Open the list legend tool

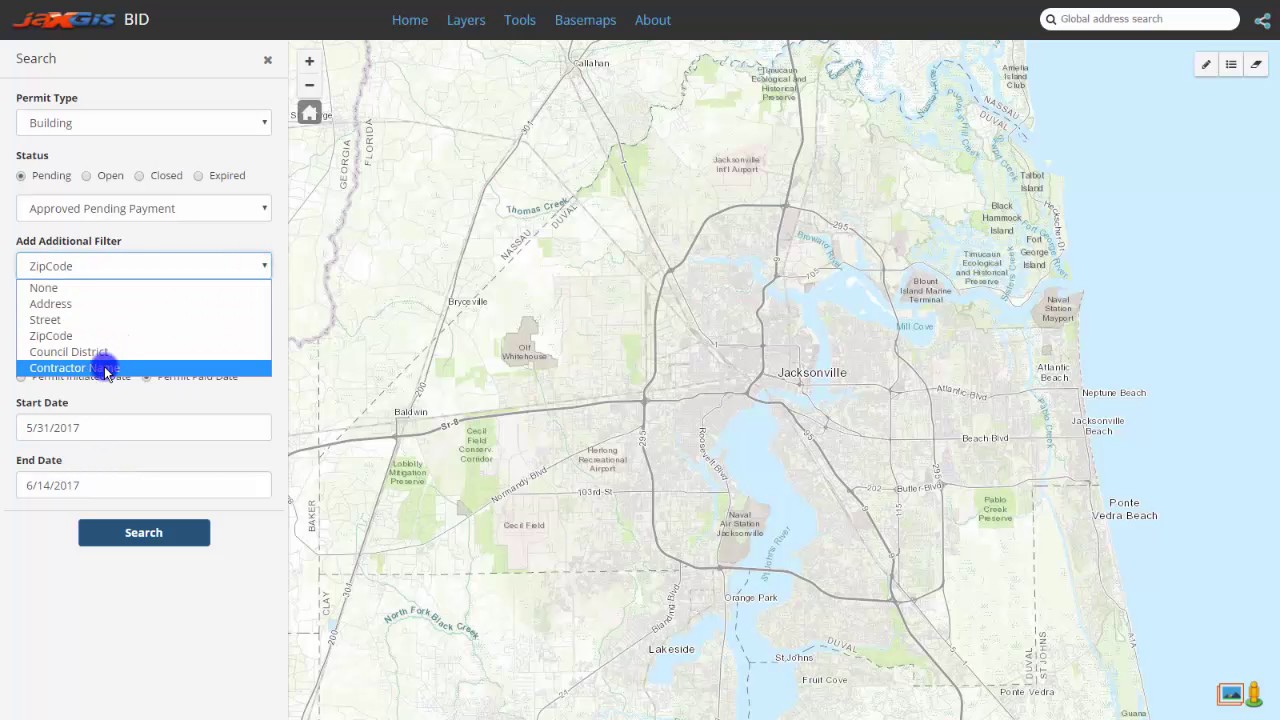pyautogui.click(x=1231, y=65)
